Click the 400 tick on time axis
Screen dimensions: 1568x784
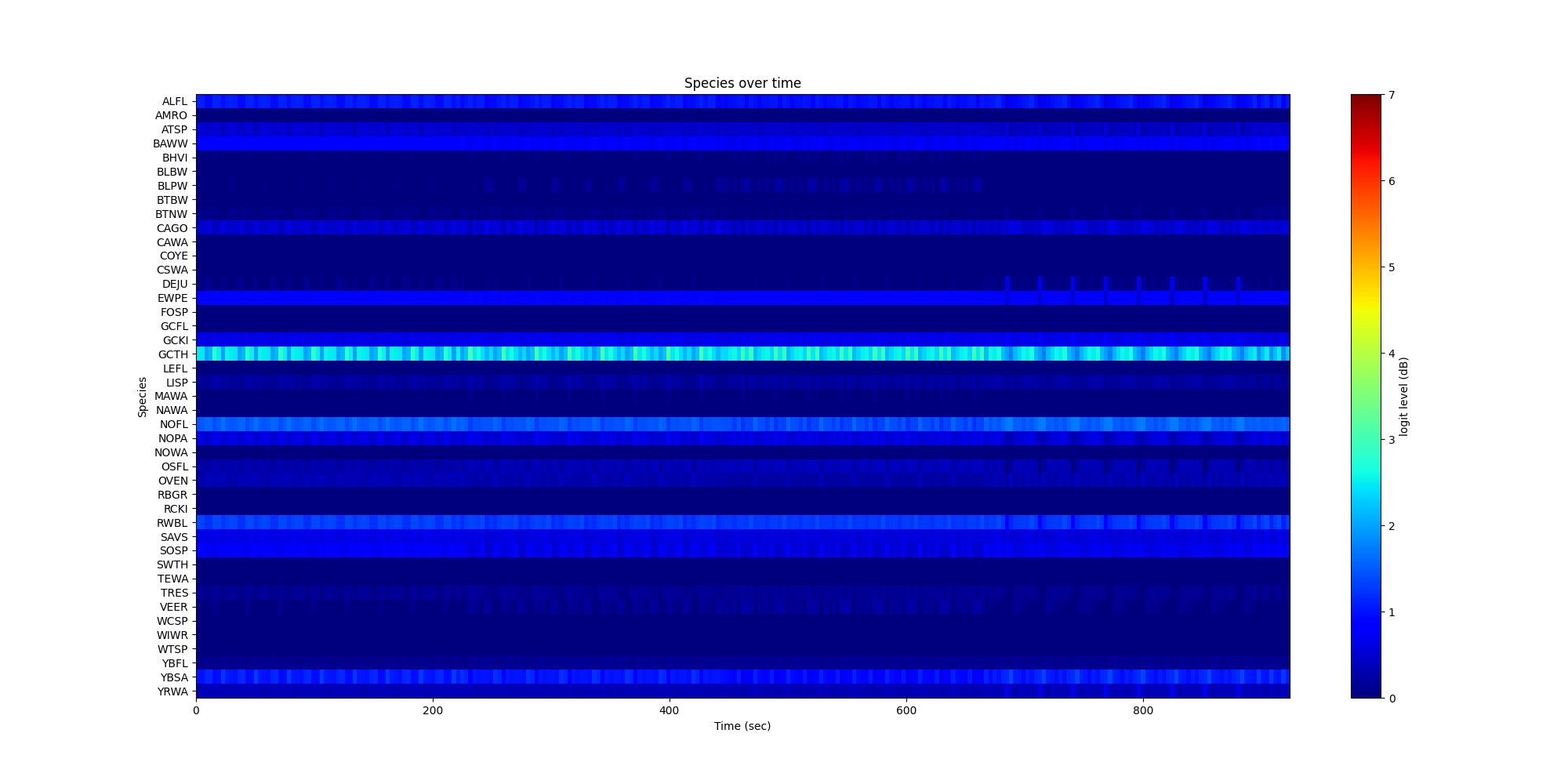tap(669, 710)
